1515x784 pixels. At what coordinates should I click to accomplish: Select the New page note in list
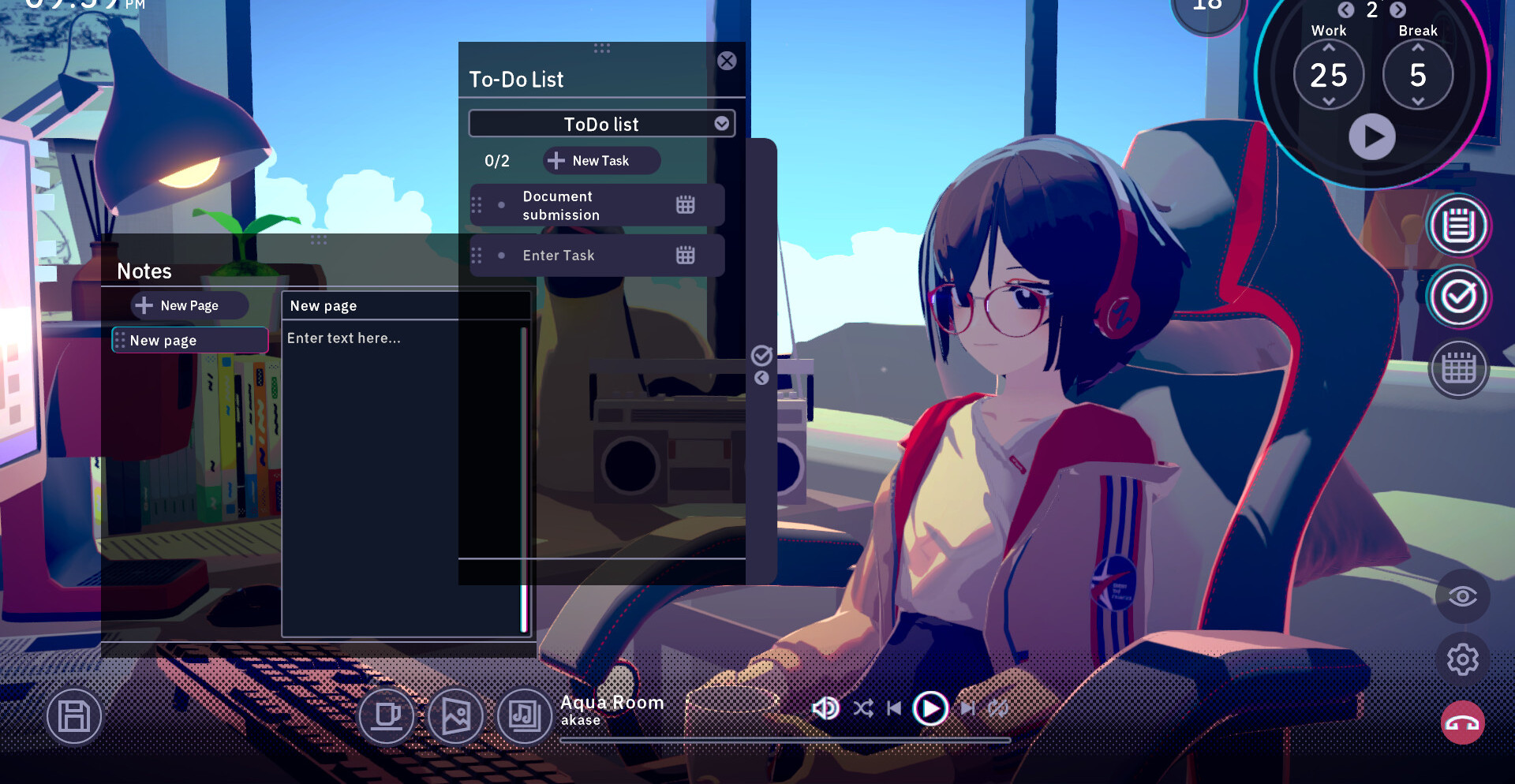coord(190,341)
